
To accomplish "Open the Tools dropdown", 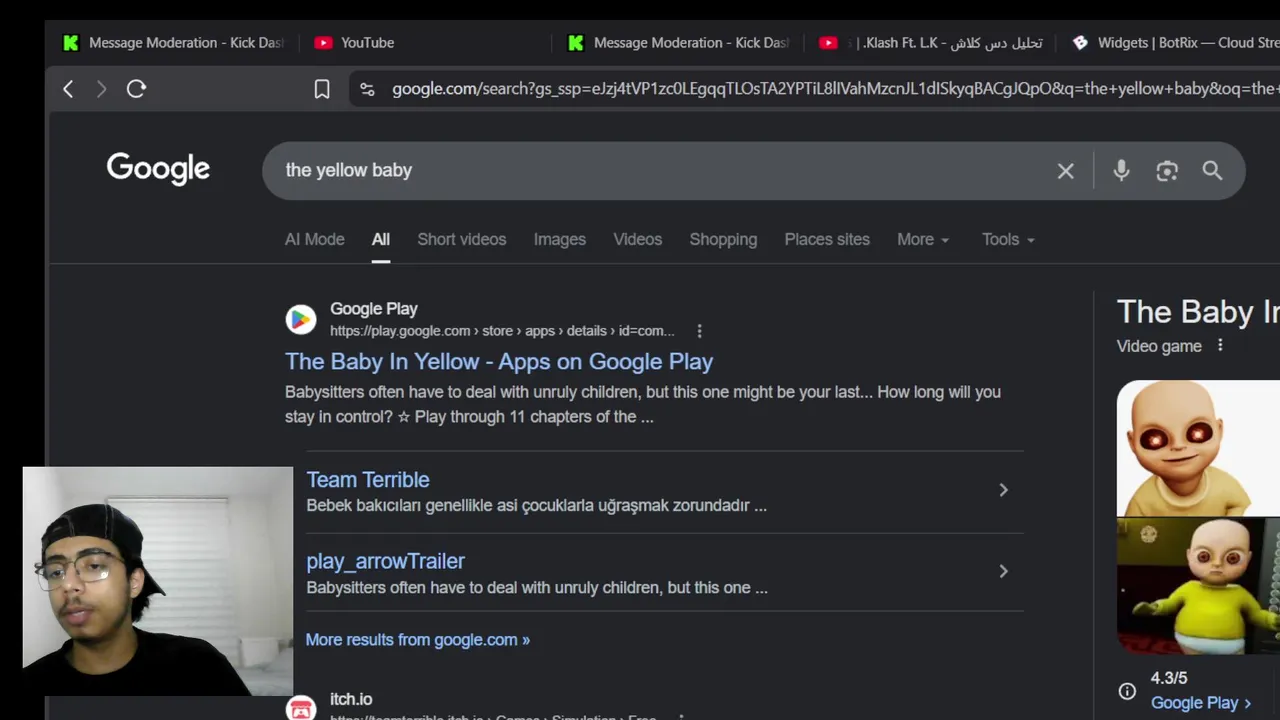I will (x=1008, y=240).
